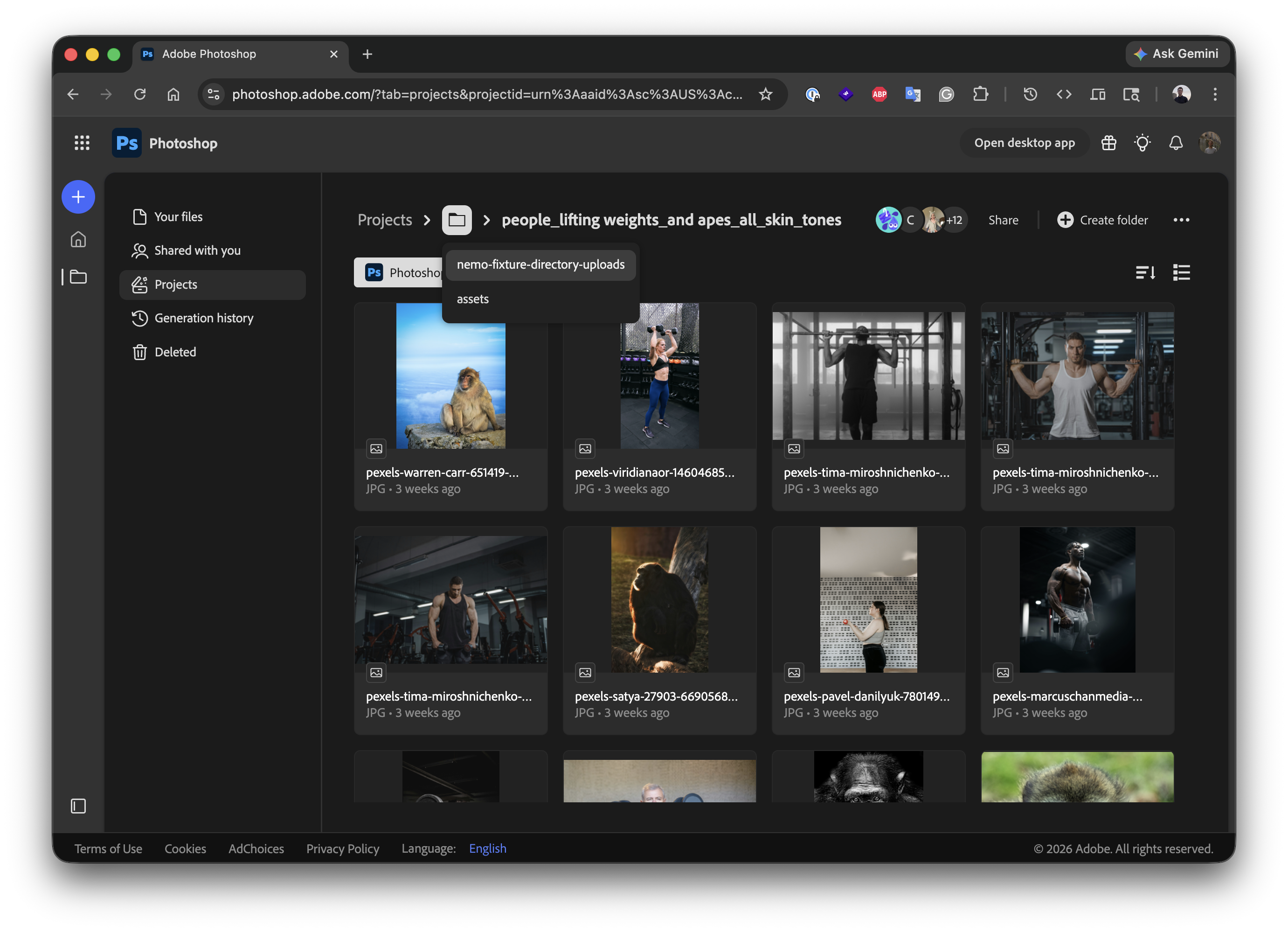Click the blue create new plus button

pos(78,197)
